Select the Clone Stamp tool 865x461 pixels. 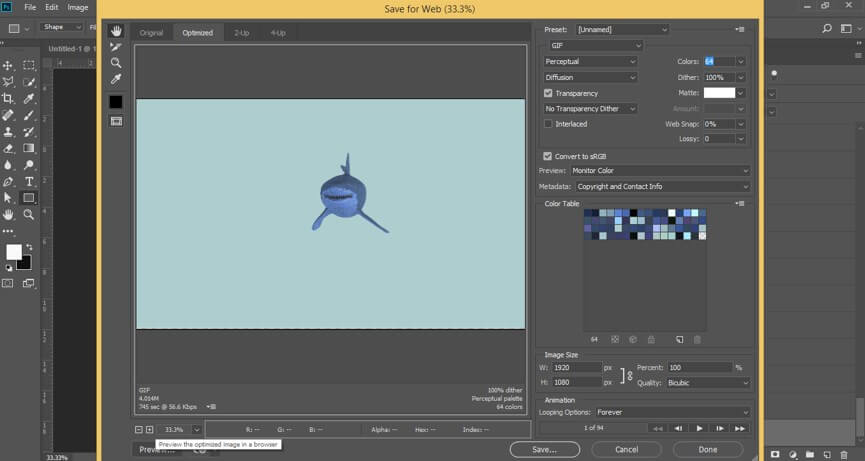coord(8,132)
